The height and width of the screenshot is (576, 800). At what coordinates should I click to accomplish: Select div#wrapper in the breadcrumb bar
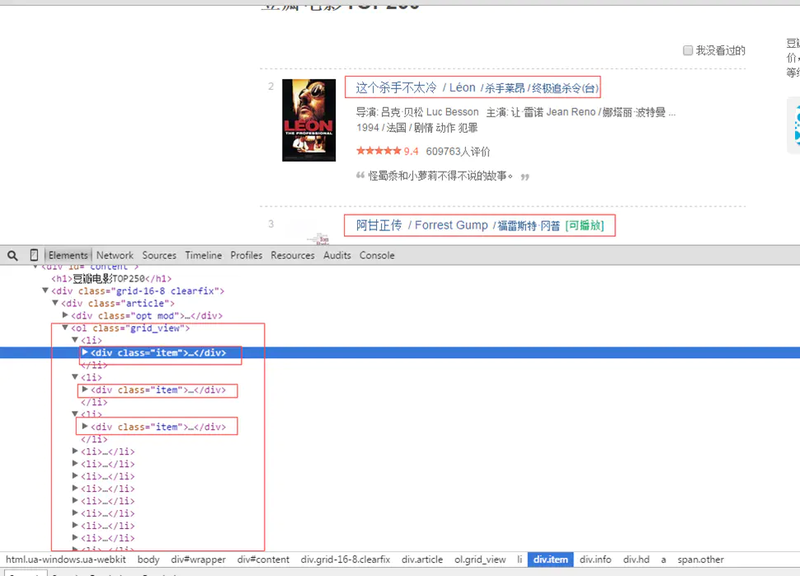coord(197,560)
